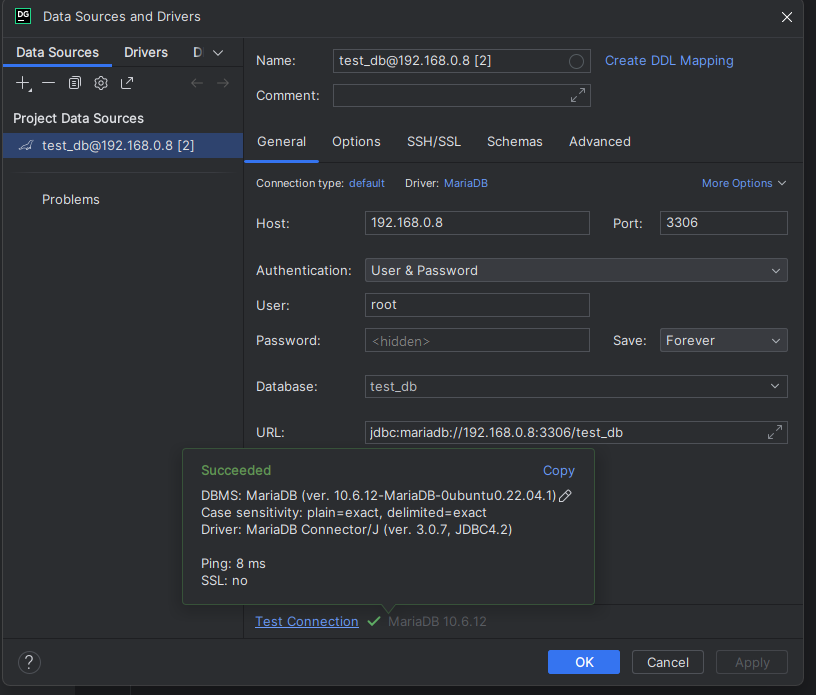Click the SSL: no text
This screenshot has height=695, width=816.
224,581
